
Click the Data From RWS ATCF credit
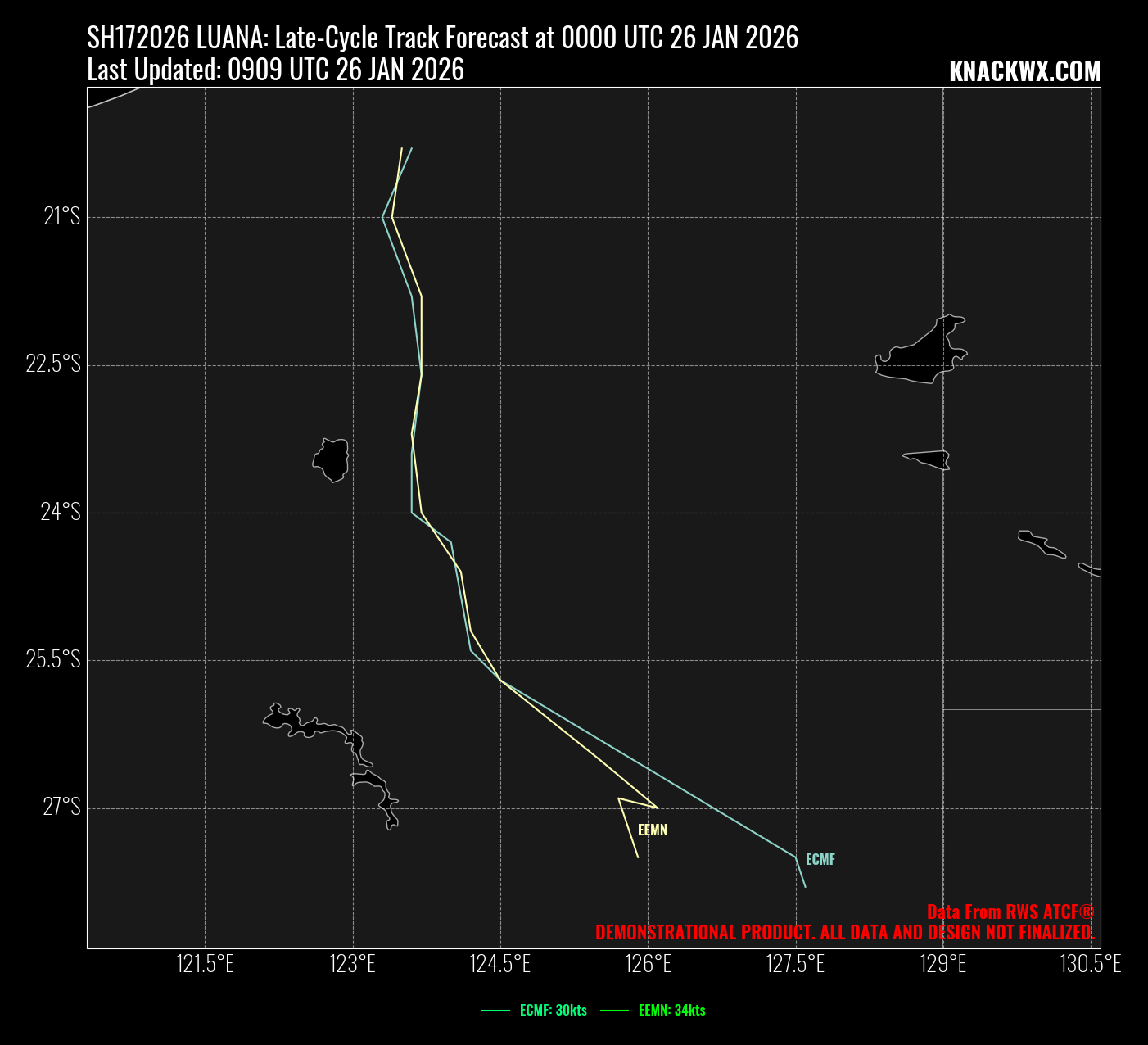tap(1010, 912)
